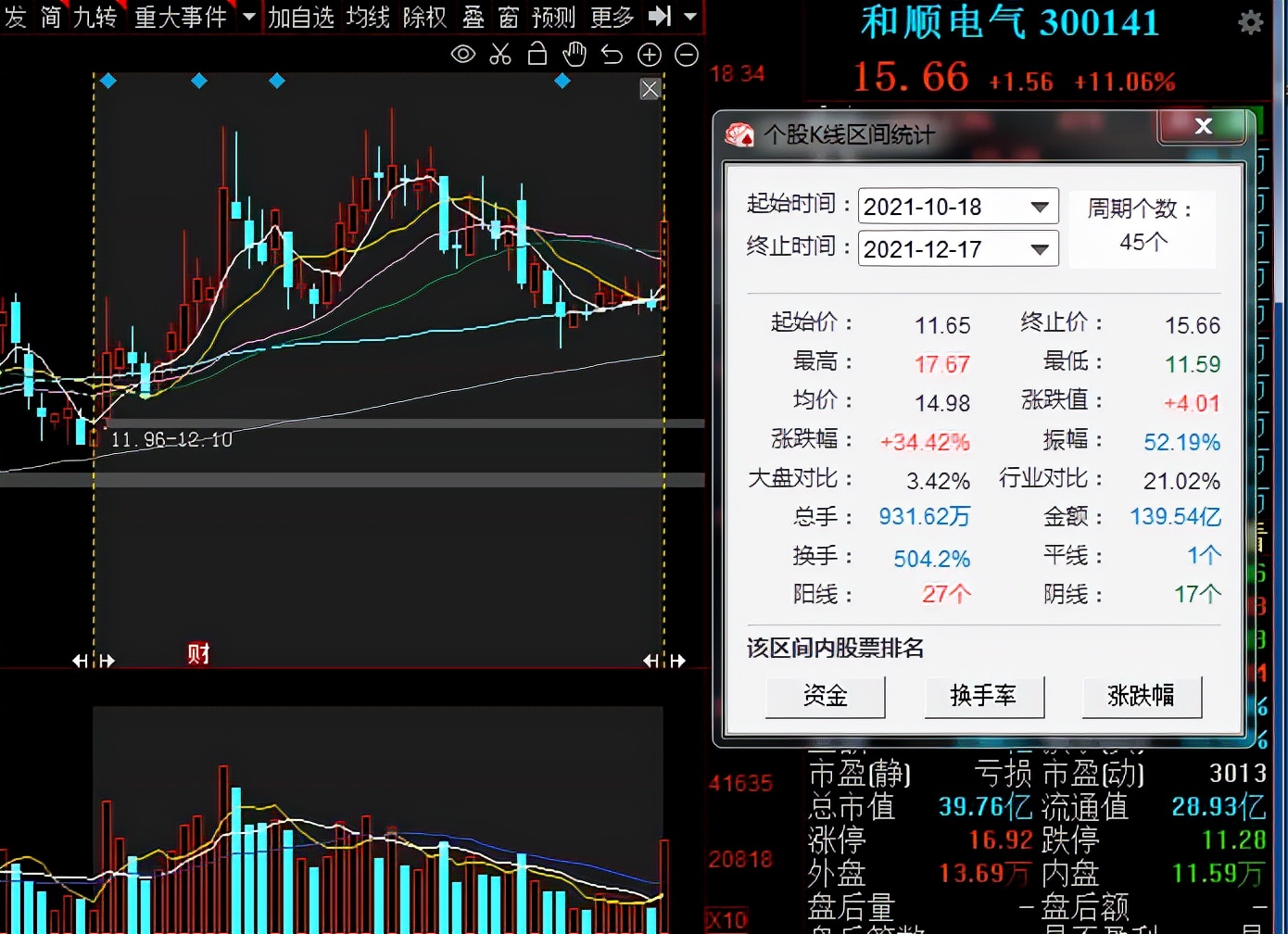
Task: Click the red 财 financial marker
Action: coord(198,654)
